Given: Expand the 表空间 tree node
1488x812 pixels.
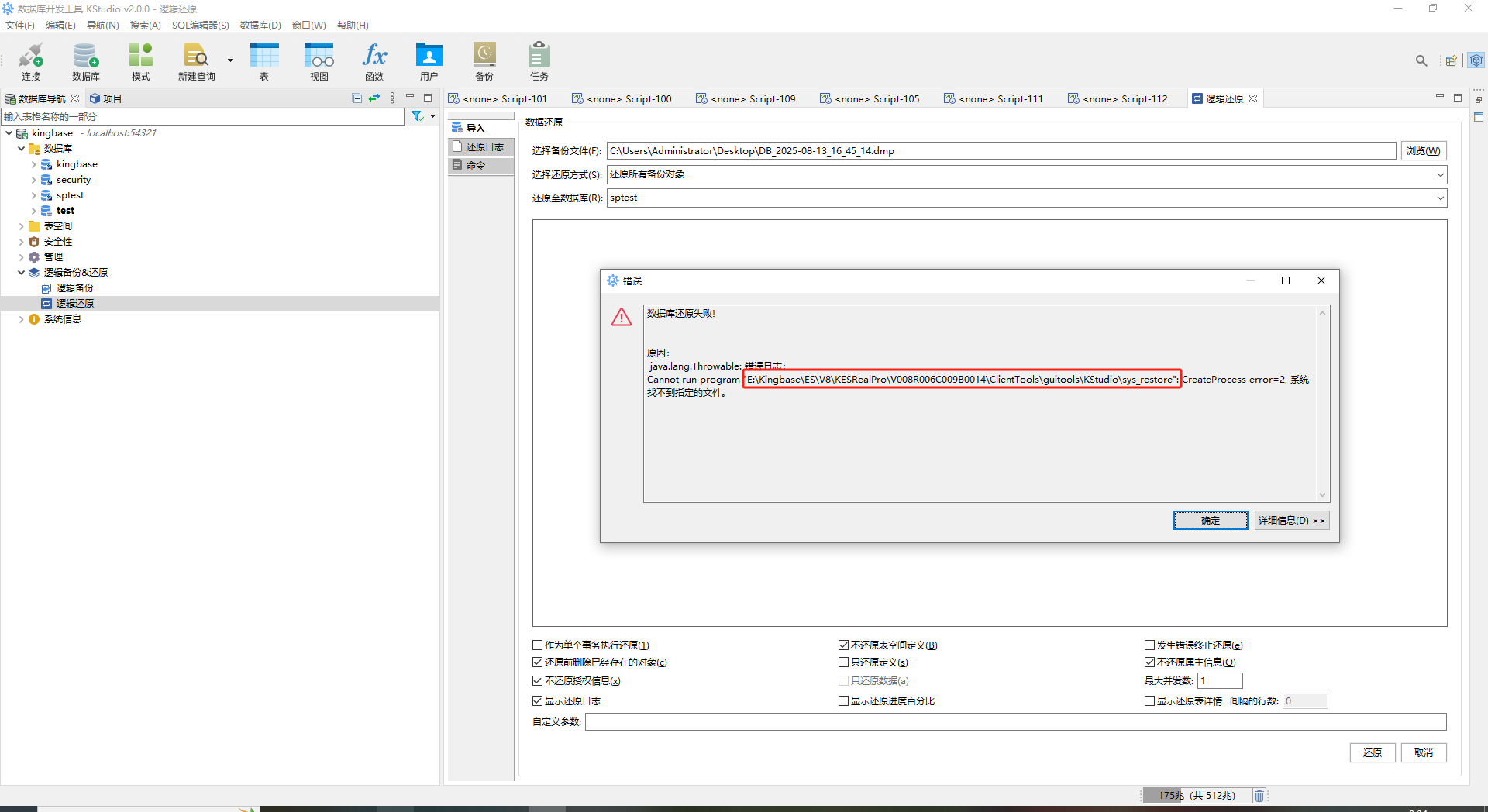Looking at the screenshot, I should click(22, 226).
